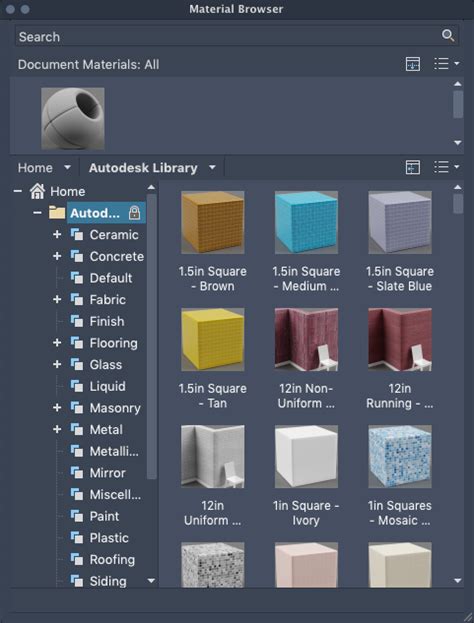Open library view options list dropdown
474x623 pixels.
(447, 167)
